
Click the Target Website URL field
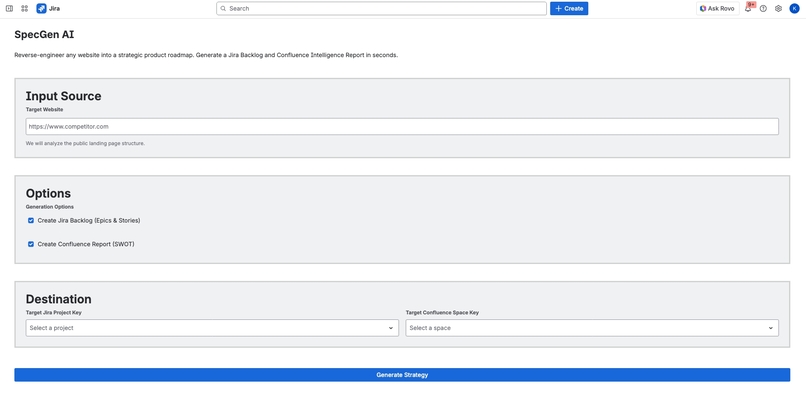[x=402, y=126]
